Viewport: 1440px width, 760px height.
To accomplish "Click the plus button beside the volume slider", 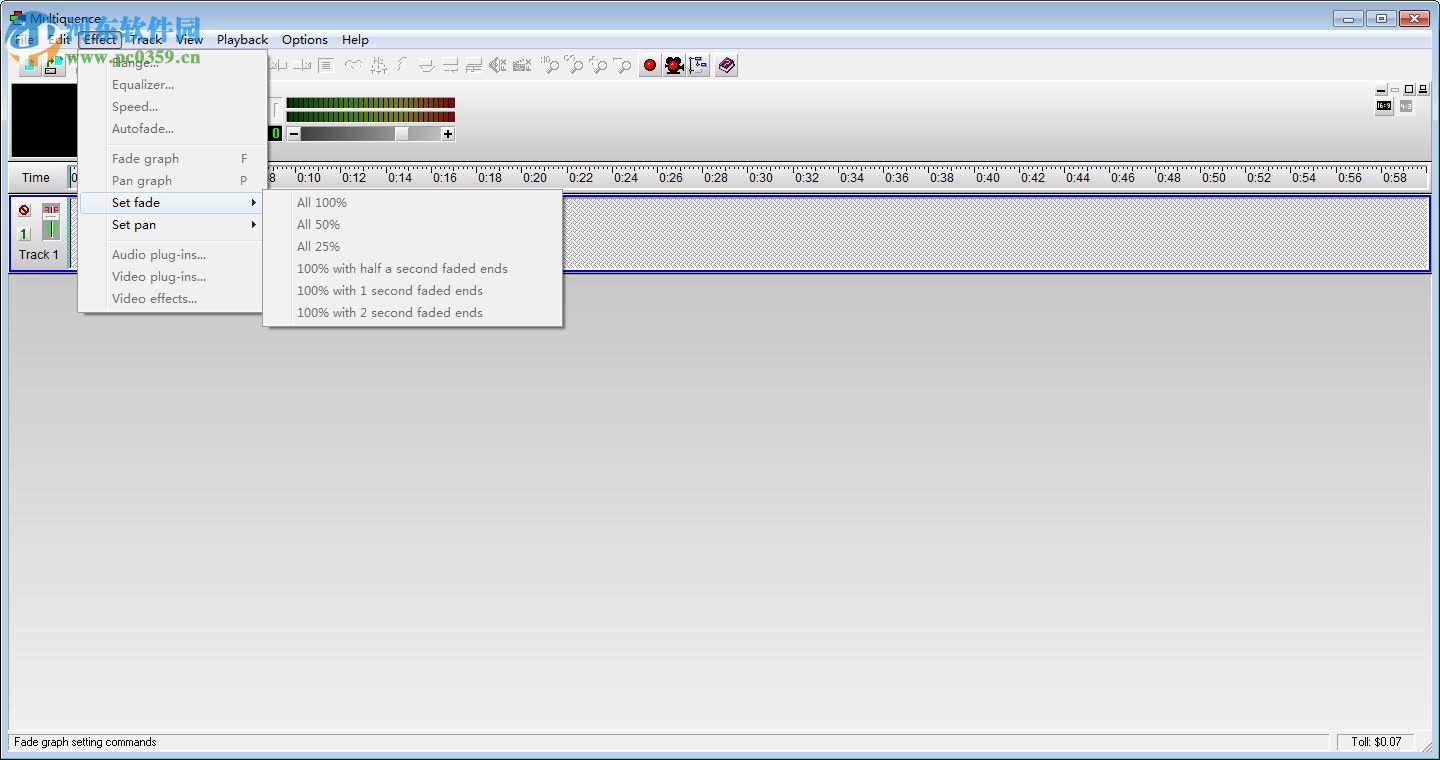I will [448, 134].
